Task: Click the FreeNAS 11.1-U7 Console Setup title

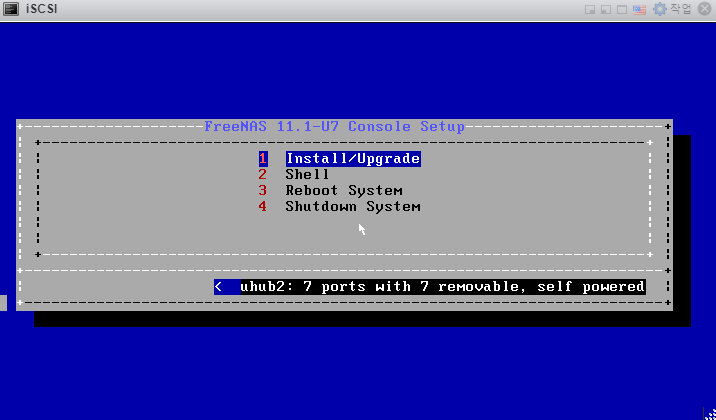Action: click(x=334, y=126)
